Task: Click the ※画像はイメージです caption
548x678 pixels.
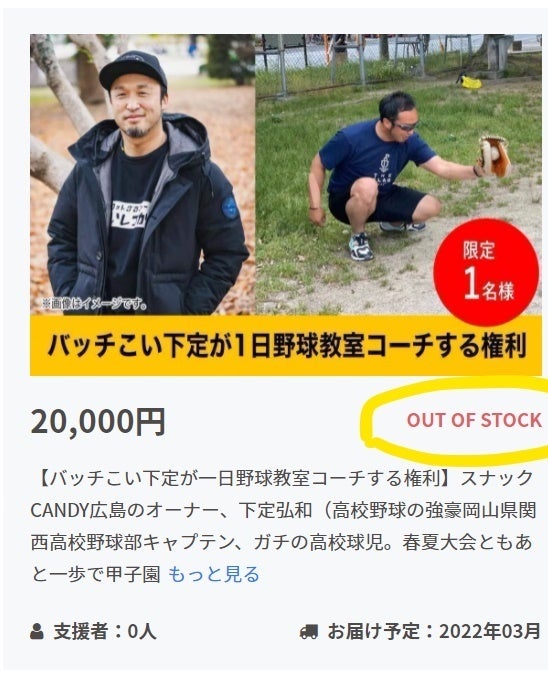Action: tap(94, 304)
